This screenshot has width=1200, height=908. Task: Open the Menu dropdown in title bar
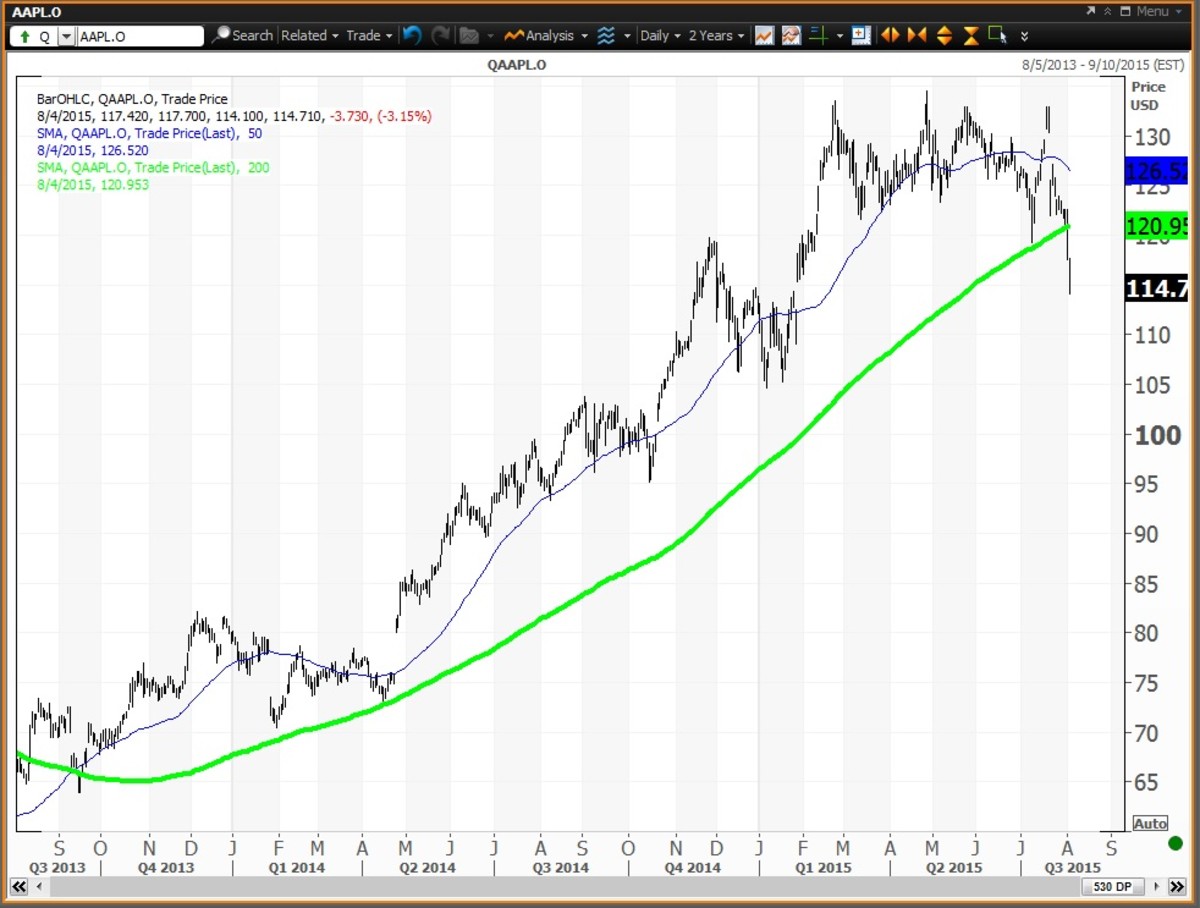click(1152, 11)
